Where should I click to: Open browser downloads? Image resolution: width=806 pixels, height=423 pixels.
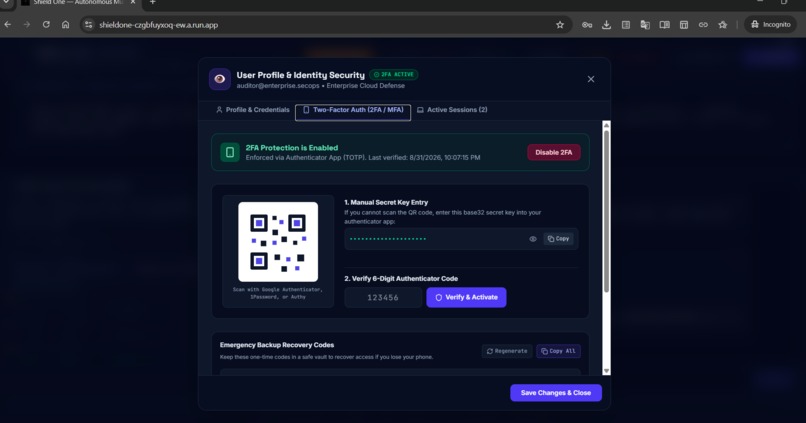click(x=607, y=25)
